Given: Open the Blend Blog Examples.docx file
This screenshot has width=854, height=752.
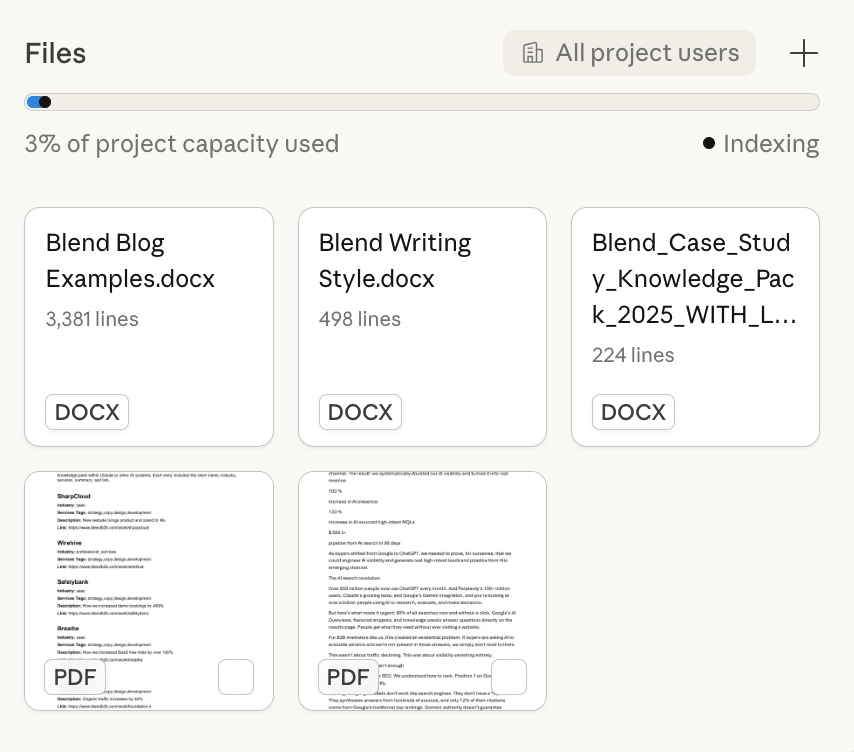Looking at the screenshot, I should pos(149,300).
